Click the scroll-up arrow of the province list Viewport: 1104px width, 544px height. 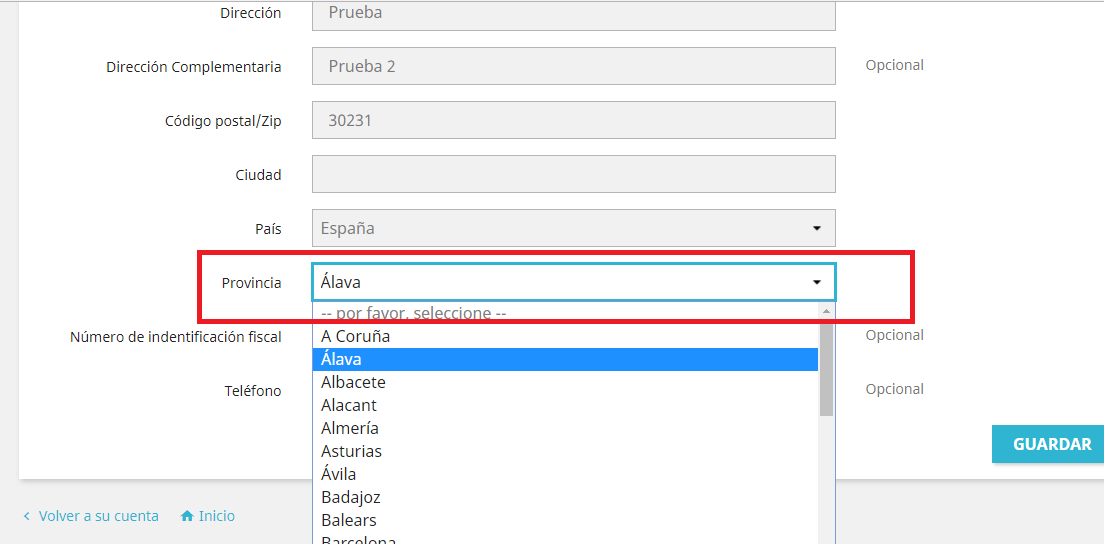coord(826,312)
